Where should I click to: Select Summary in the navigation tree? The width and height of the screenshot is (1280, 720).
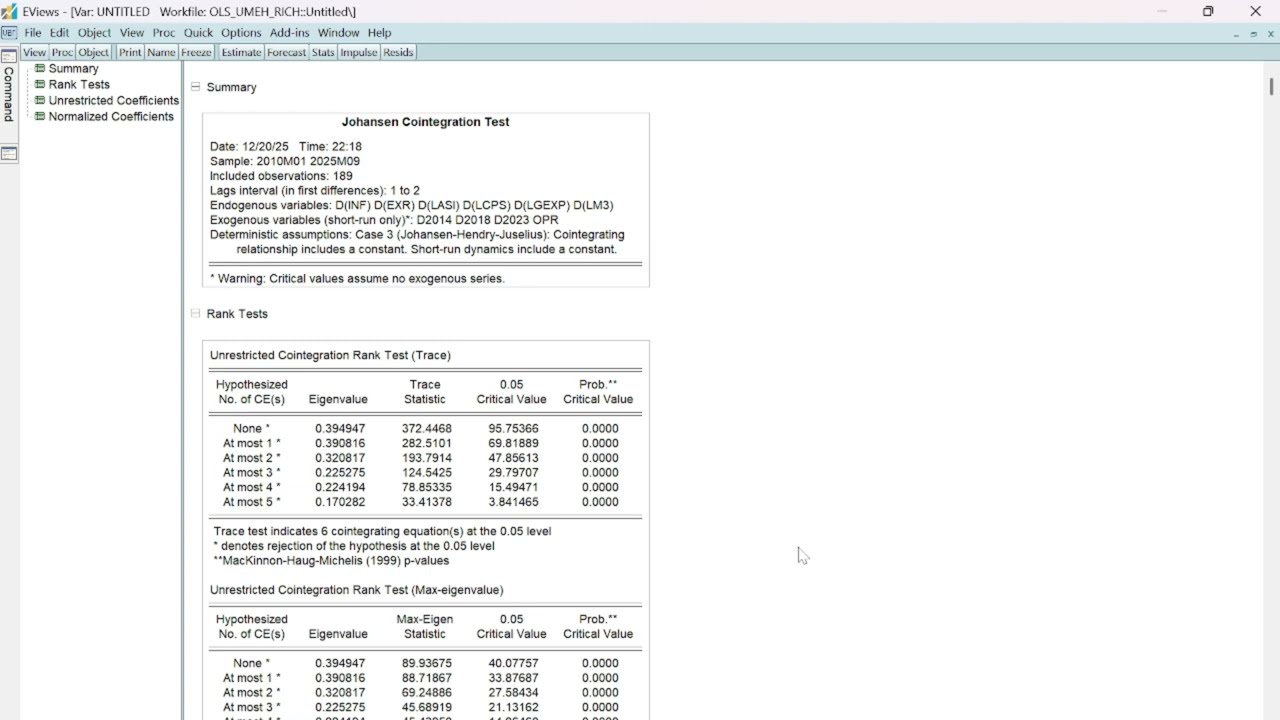click(x=73, y=69)
